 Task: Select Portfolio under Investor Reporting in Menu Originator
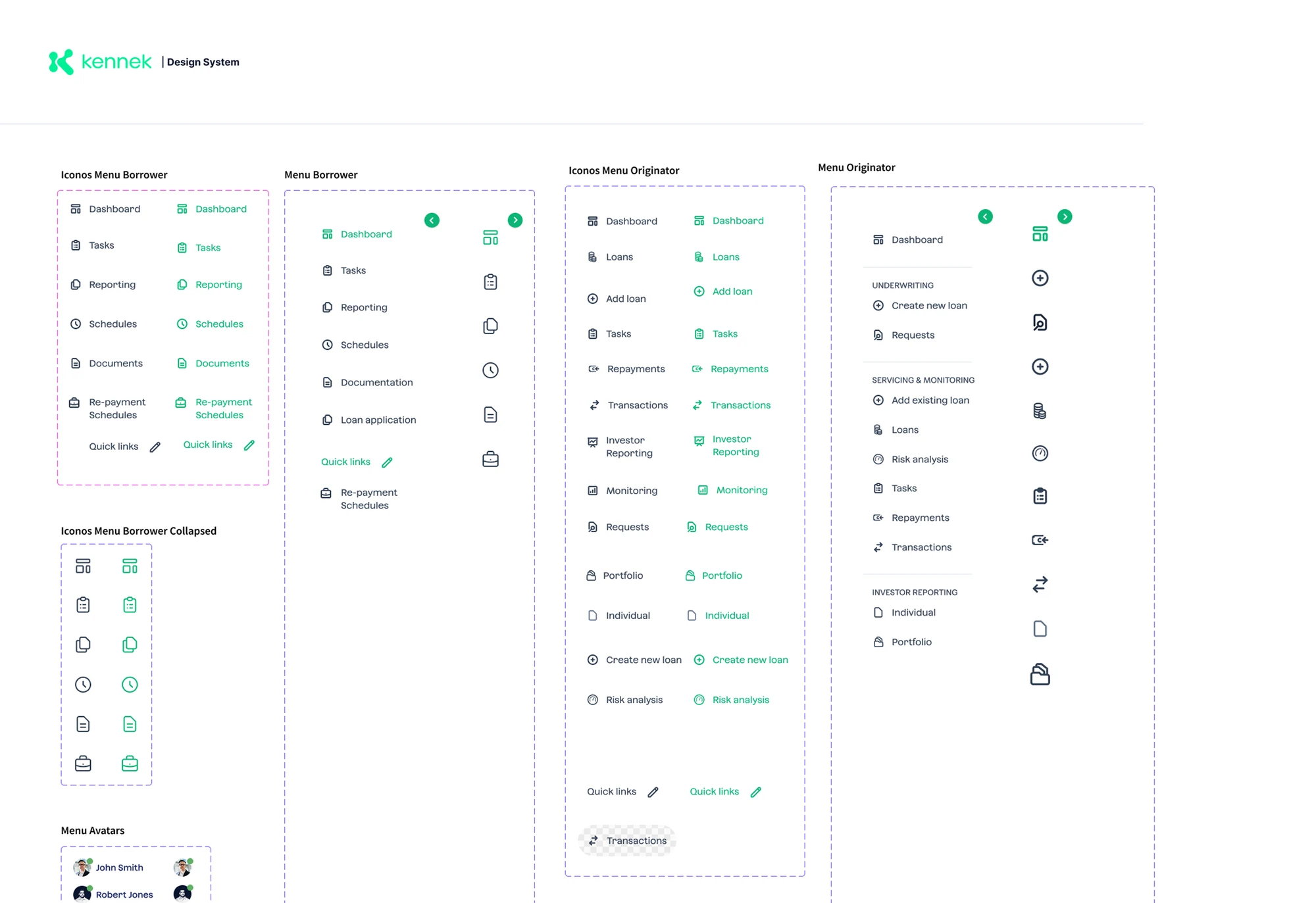902,642
